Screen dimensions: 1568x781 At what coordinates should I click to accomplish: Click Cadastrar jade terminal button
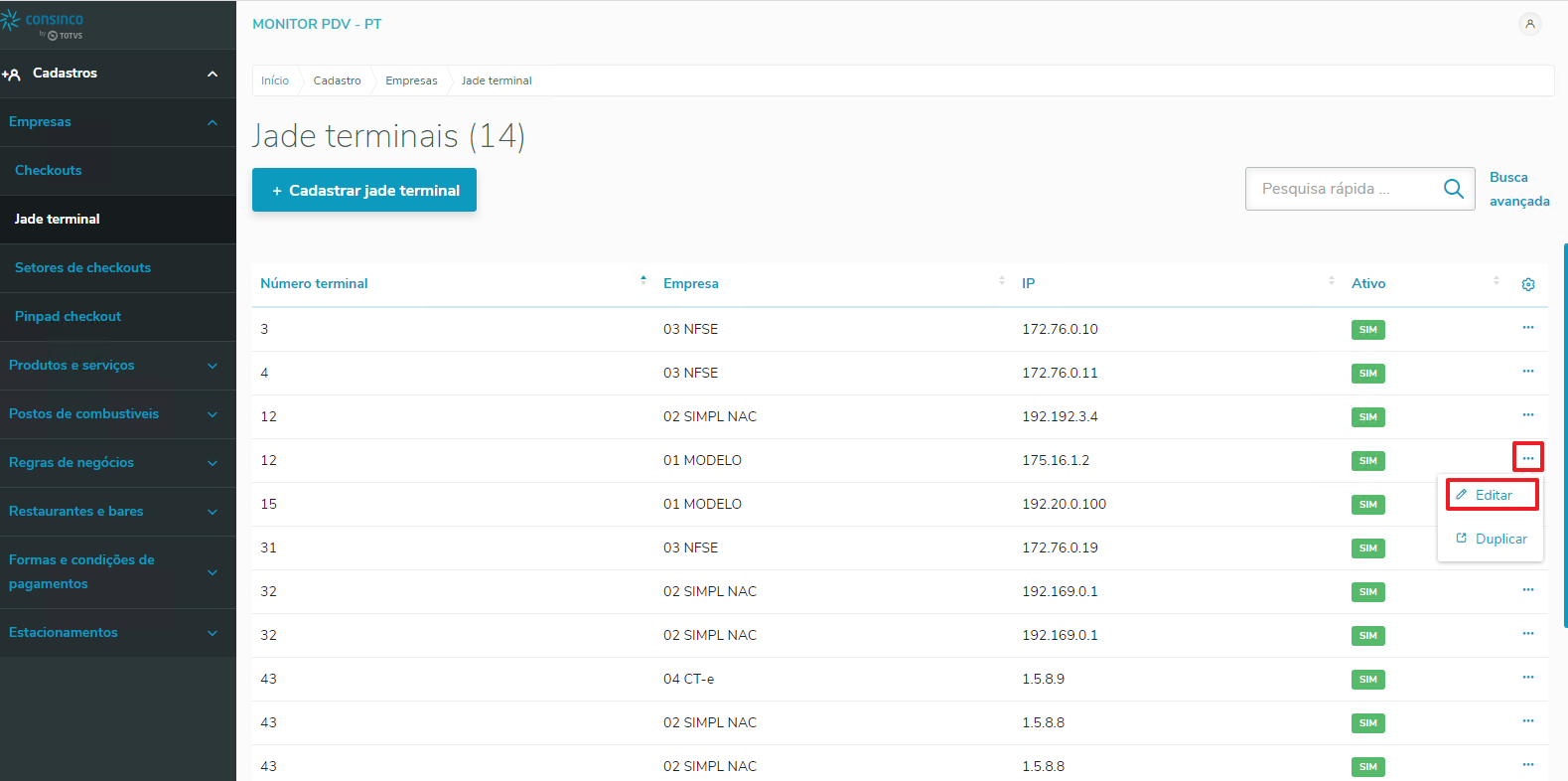(364, 190)
